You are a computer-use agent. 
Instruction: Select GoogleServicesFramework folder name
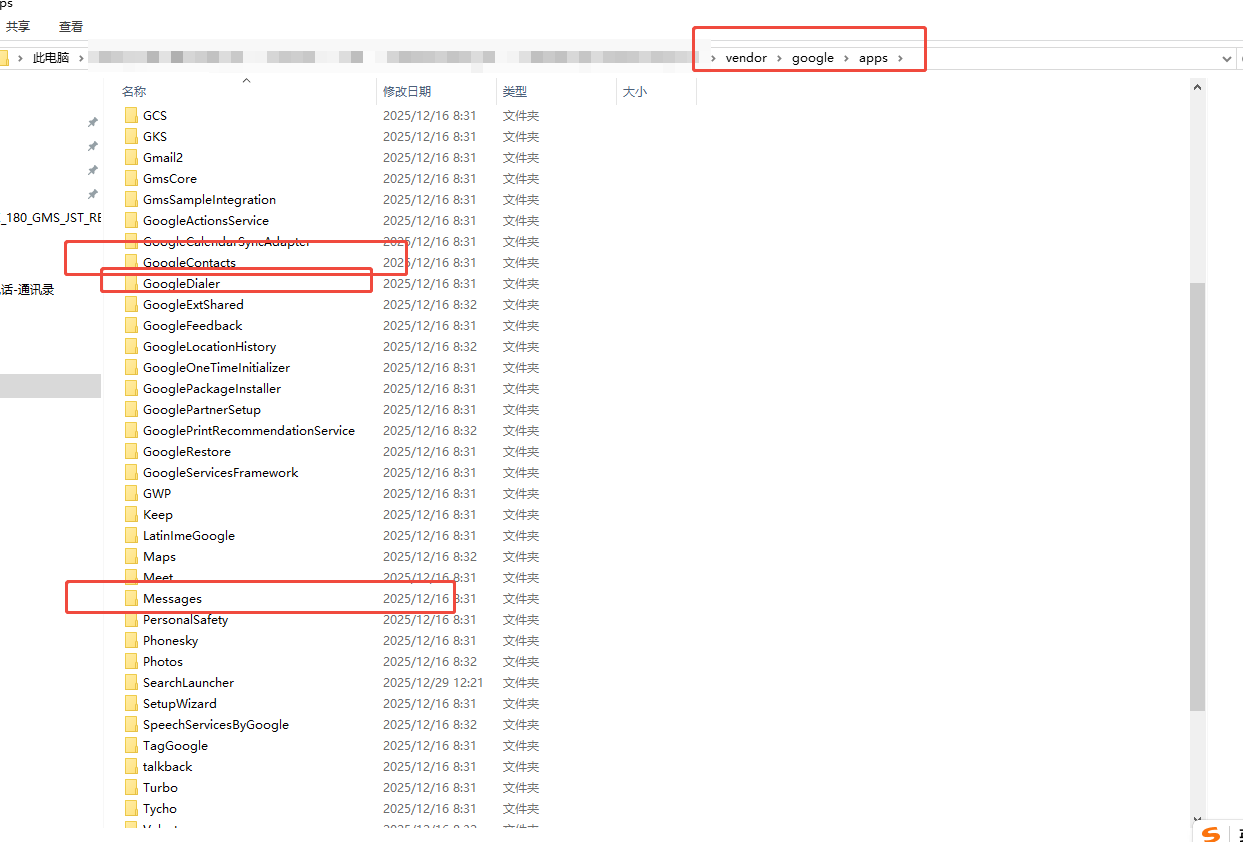221,472
